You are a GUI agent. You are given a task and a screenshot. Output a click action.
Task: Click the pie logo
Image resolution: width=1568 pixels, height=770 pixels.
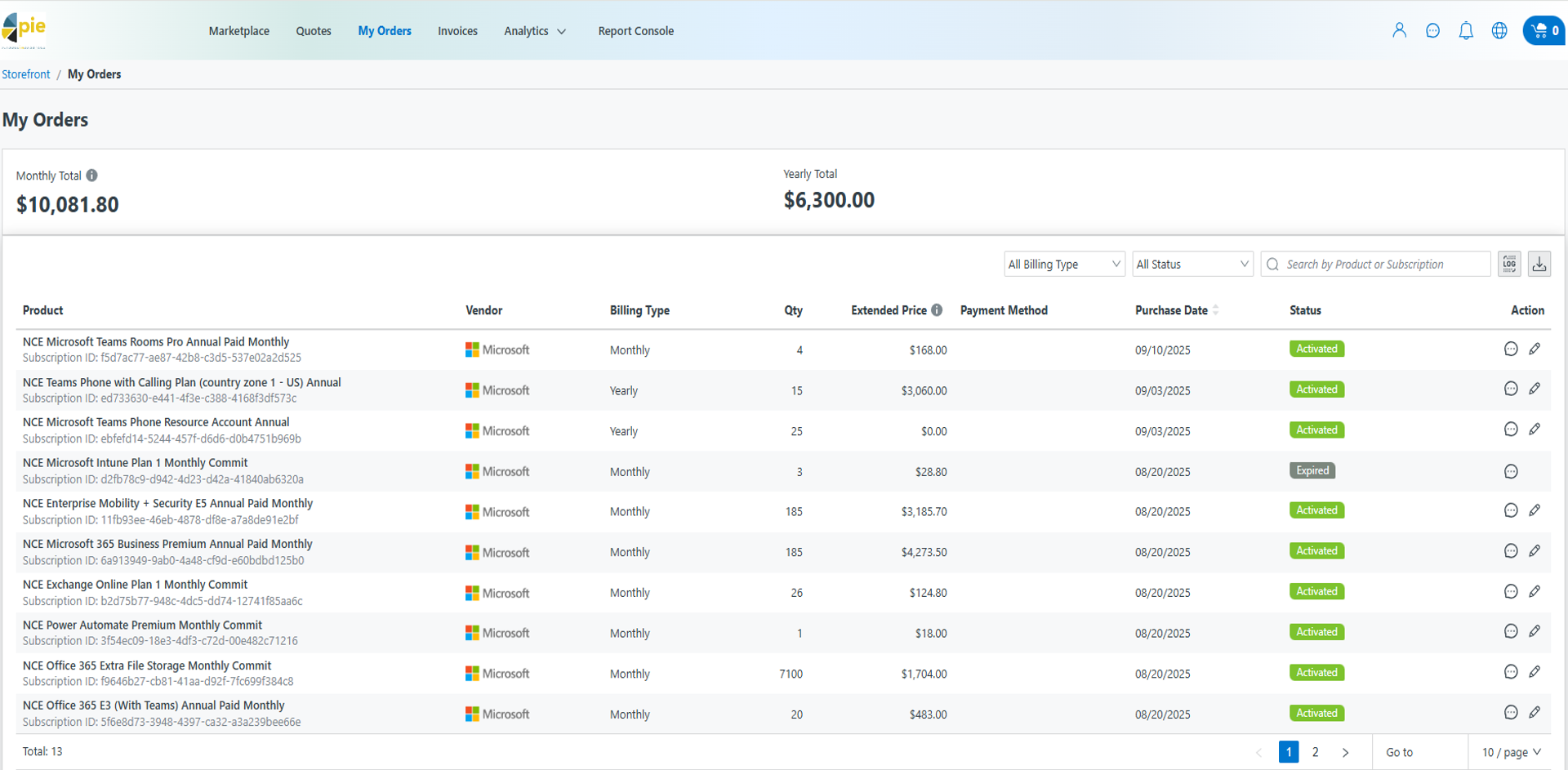click(24, 29)
